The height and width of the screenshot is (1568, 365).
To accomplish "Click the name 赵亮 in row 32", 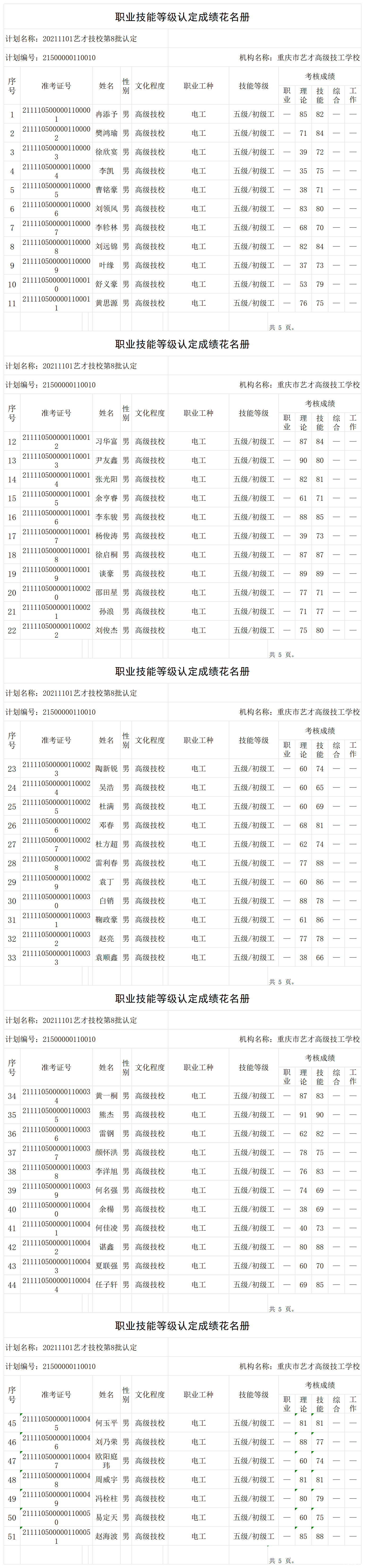I will tap(106, 939).
